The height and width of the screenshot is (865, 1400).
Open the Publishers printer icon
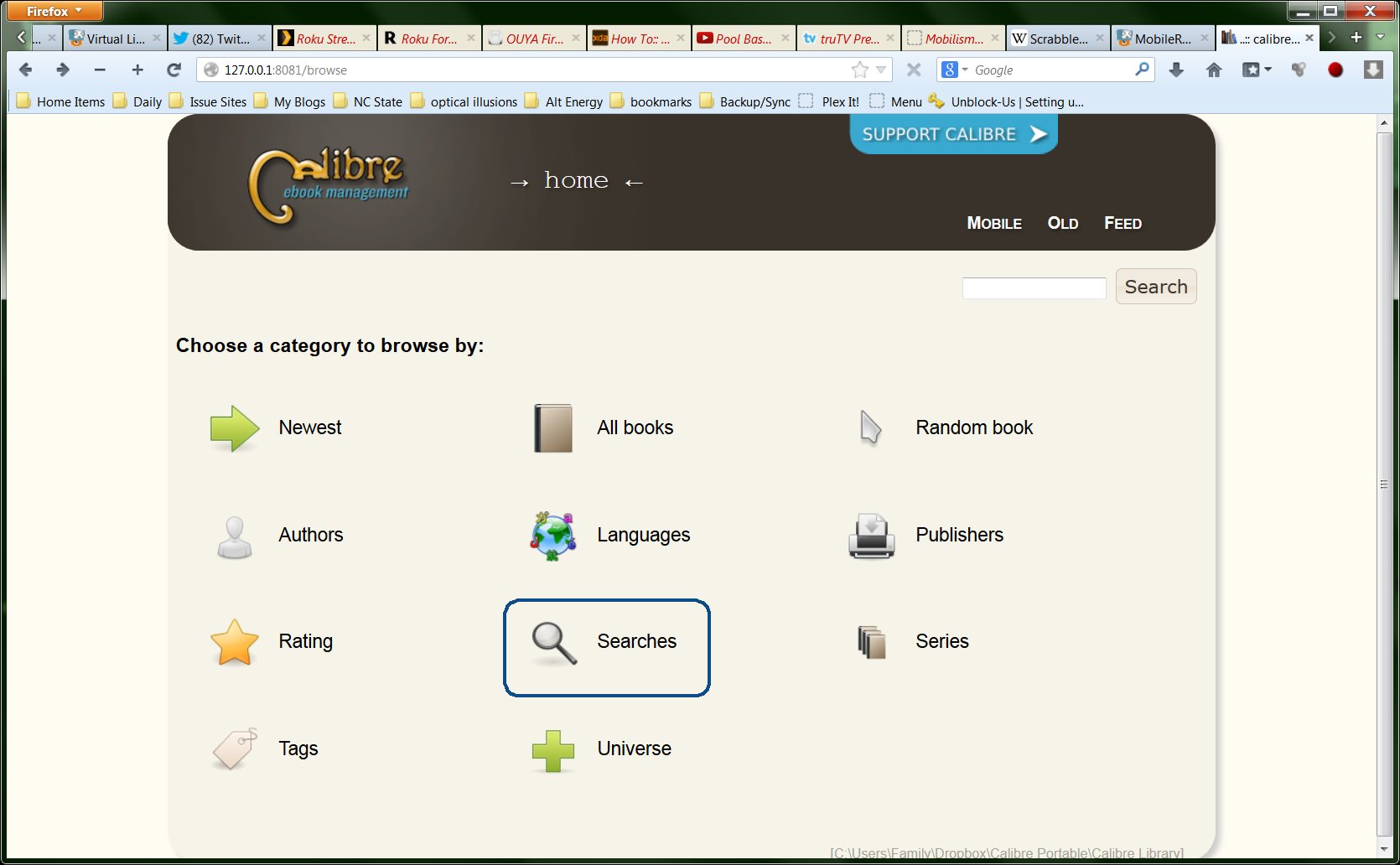pyautogui.click(x=872, y=536)
